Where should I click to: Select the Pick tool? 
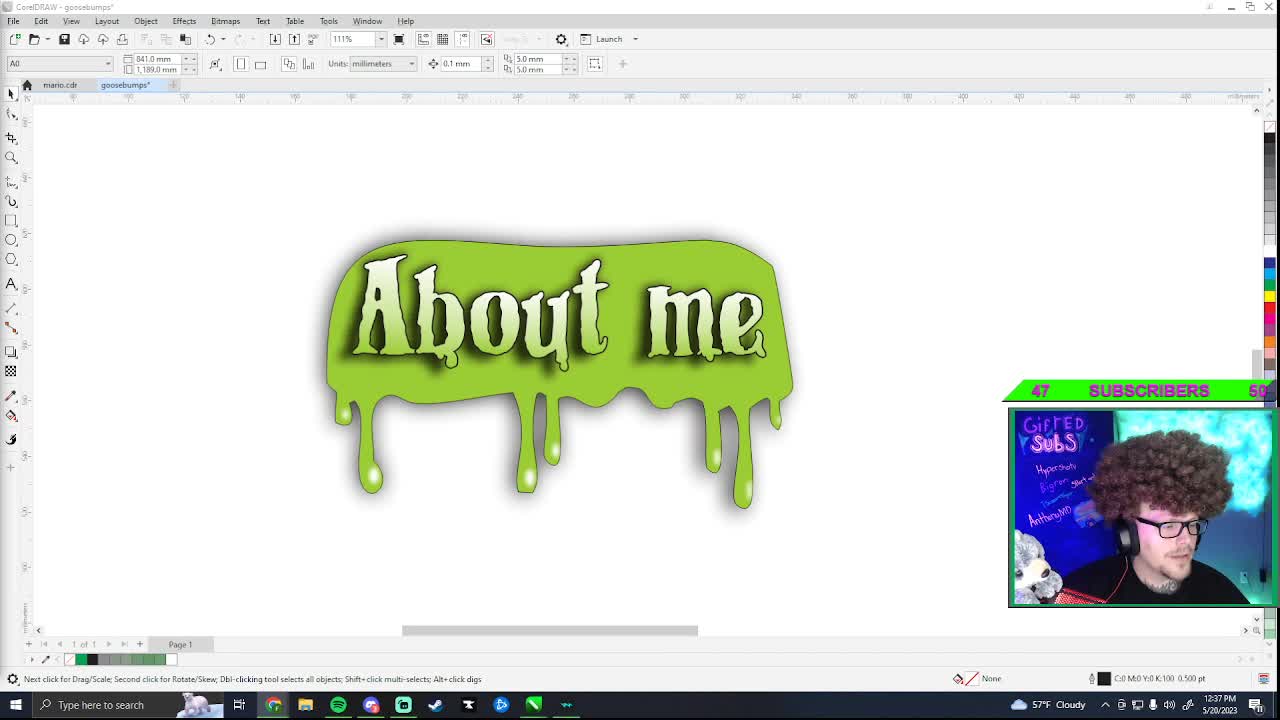[11, 93]
